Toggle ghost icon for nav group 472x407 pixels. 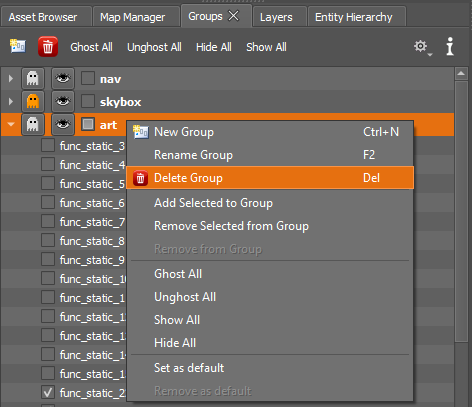pos(33,79)
